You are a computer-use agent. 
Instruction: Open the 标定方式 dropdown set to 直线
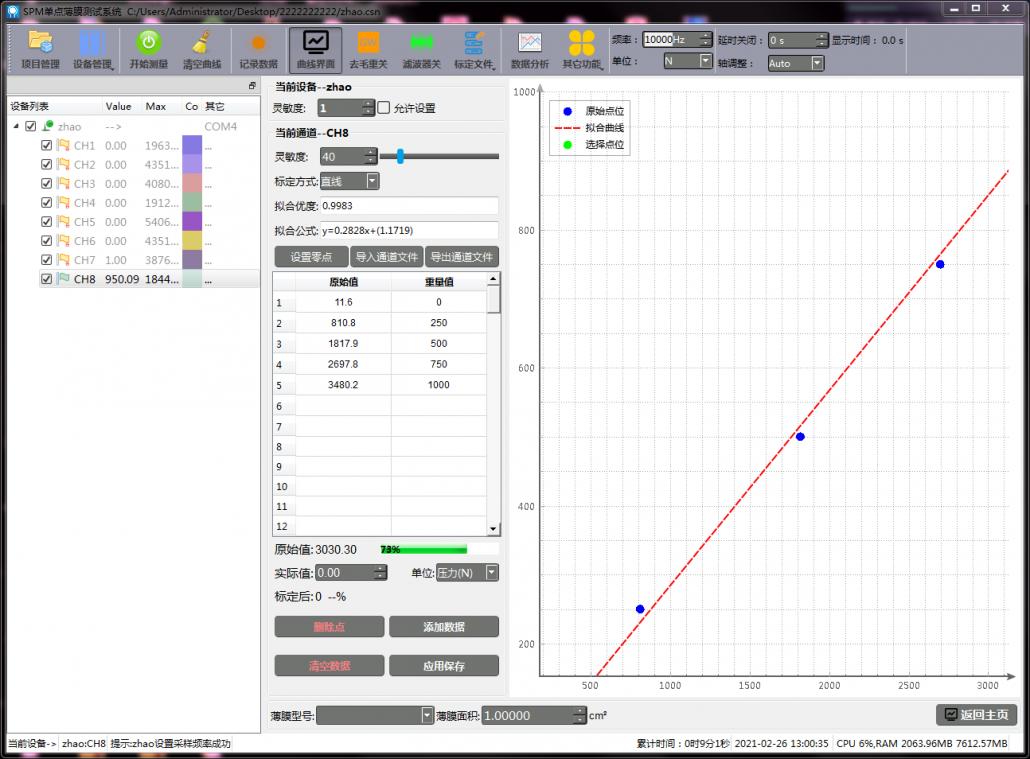pyautogui.click(x=349, y=181)
